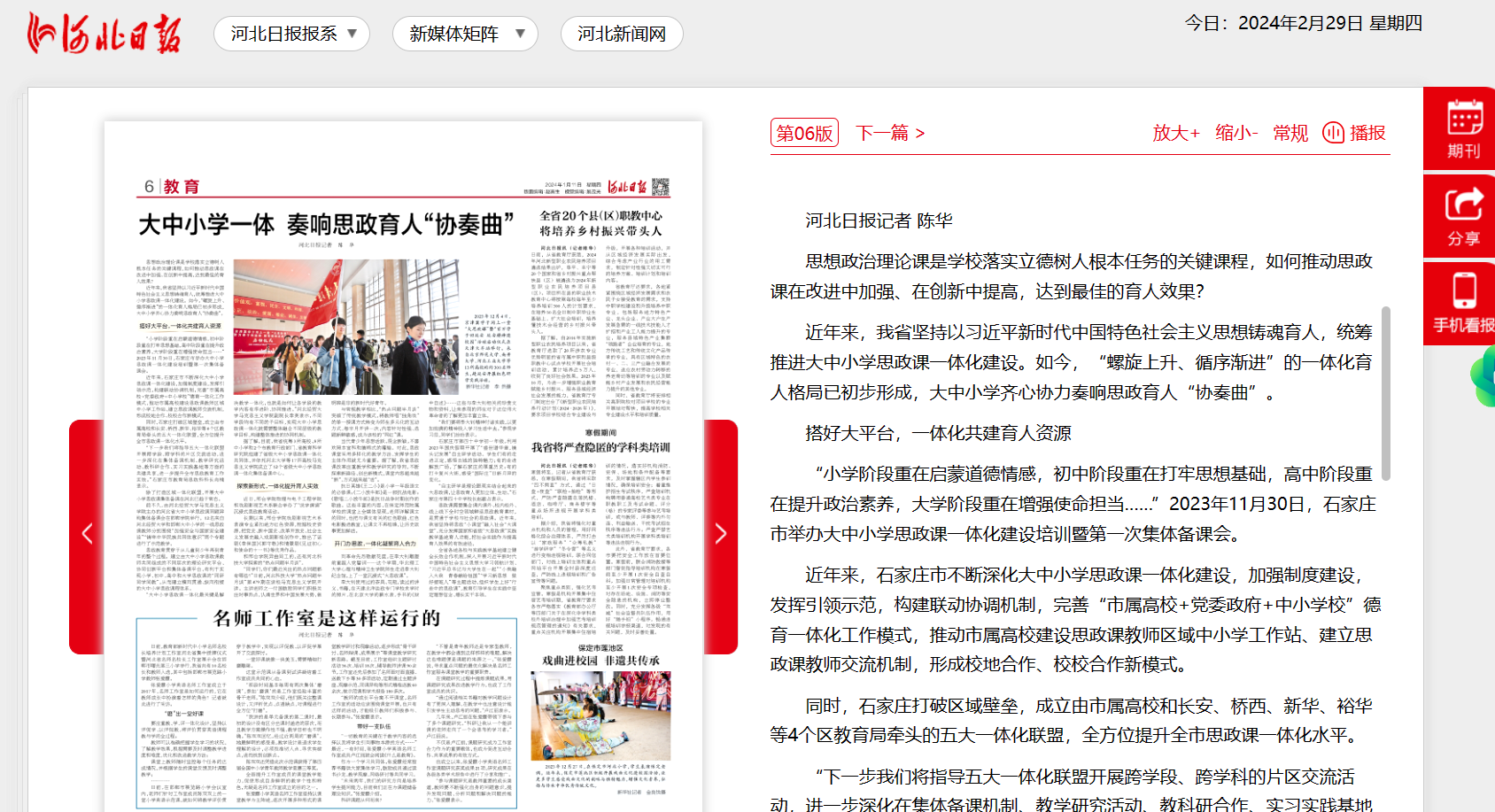Viewport: 1495px width, 812px height.
Task: Reset text size with 常规
Action: 1290,133
